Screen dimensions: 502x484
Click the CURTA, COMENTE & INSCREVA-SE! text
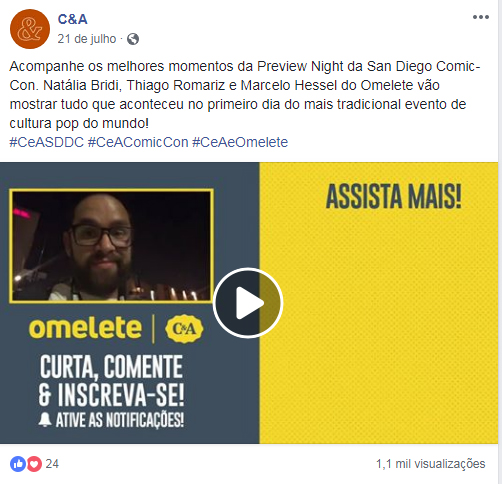(x=111, y=381)
